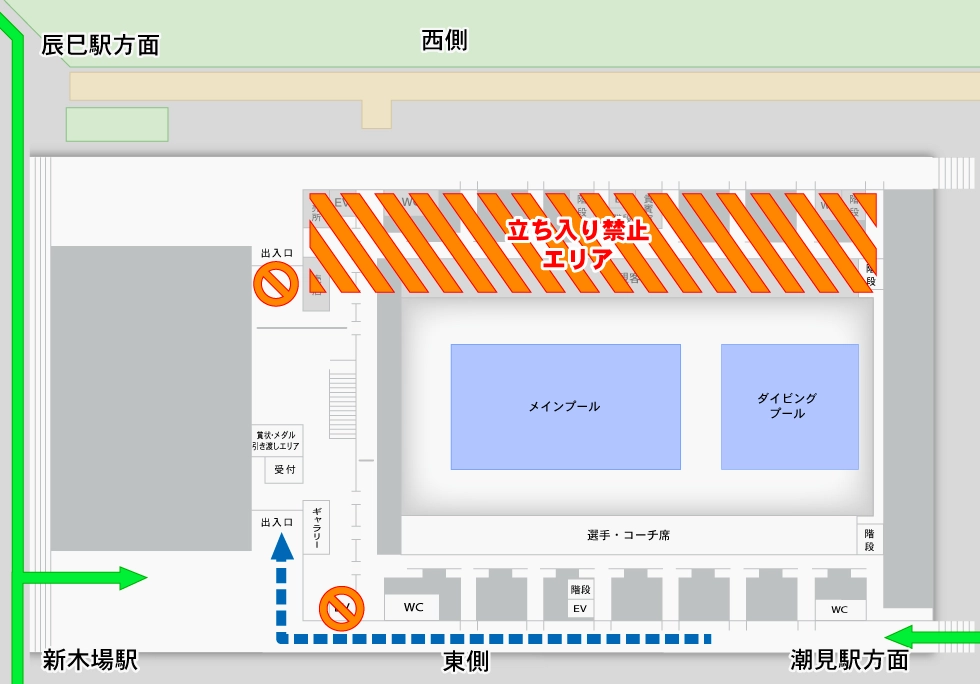This screenshot has width=980, height=684.
Task: Click the no-entry sign beside the upper 出入口
Action: (x=274, y=285)
